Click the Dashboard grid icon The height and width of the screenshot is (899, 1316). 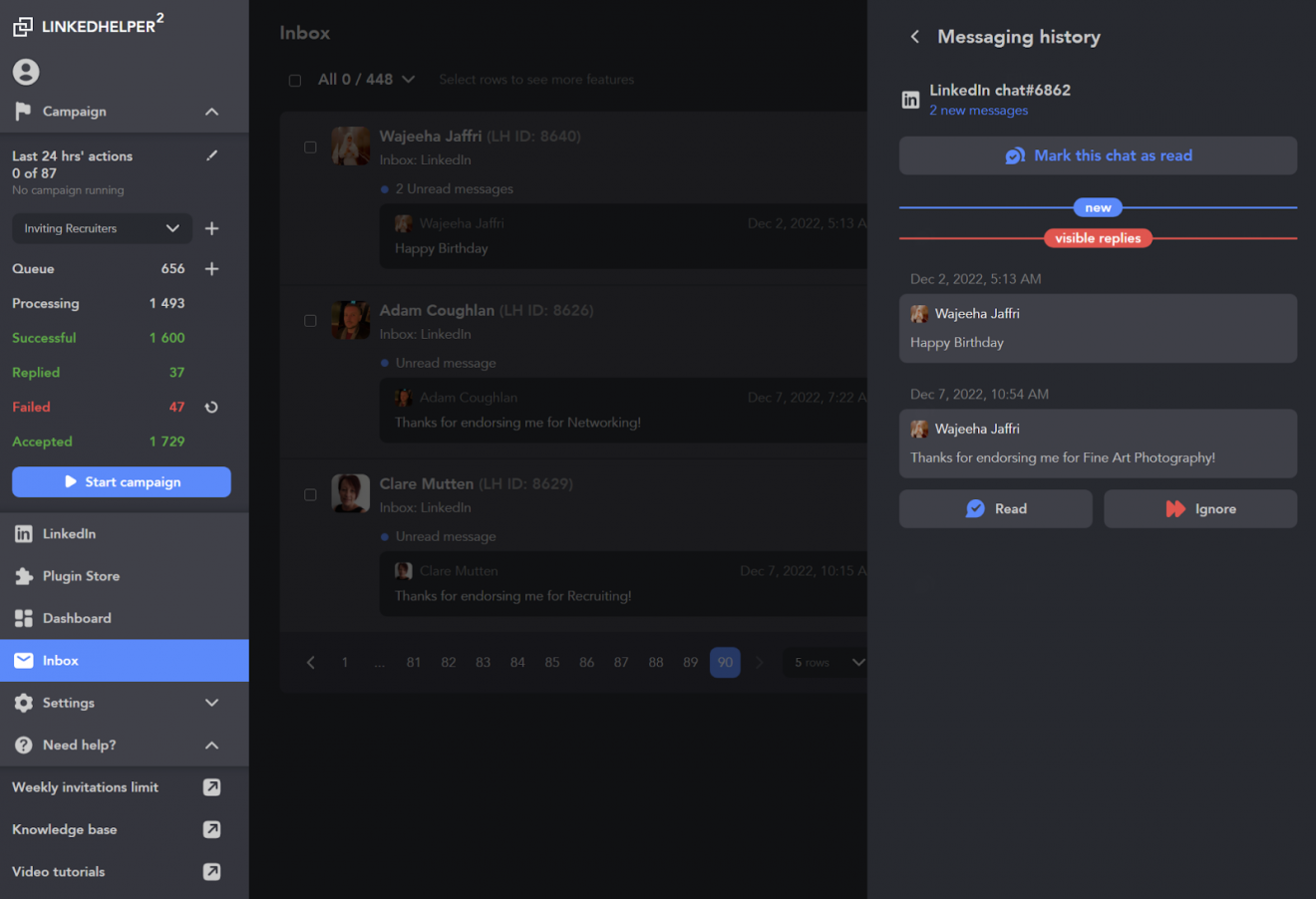click(23, 618)
